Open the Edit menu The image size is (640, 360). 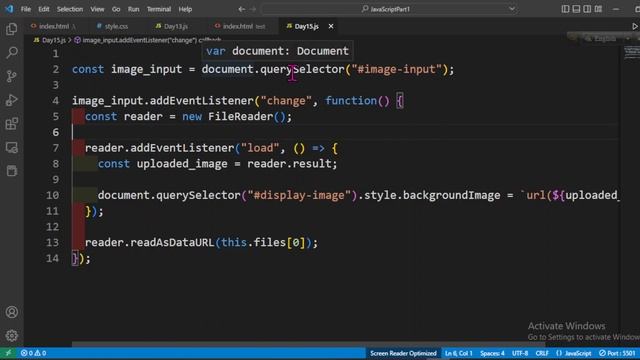pos(44,9)
